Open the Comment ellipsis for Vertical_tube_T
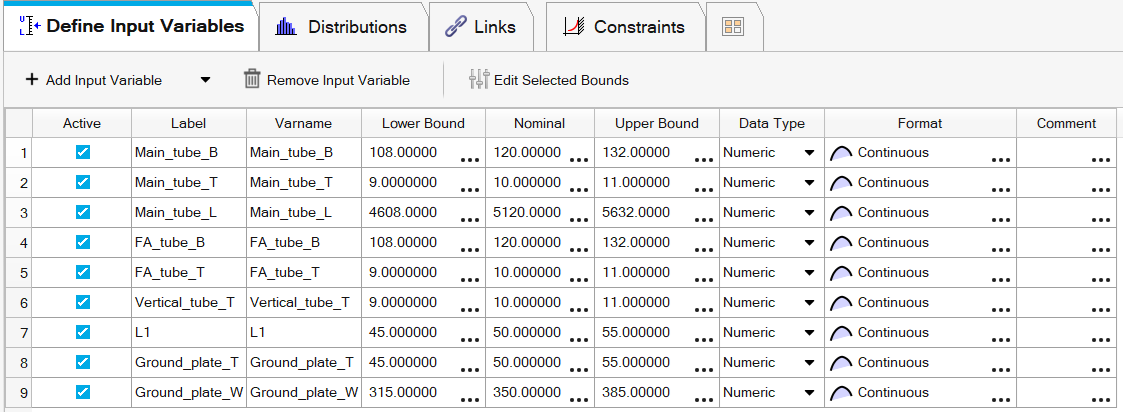Screen dimensions: 1123x412 tap(1100, 310)
